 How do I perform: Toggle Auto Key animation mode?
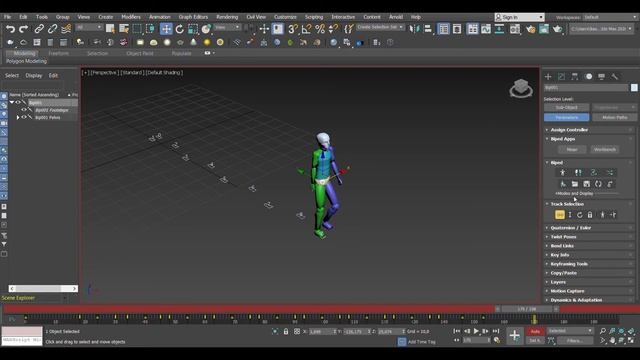coord(535,331)
